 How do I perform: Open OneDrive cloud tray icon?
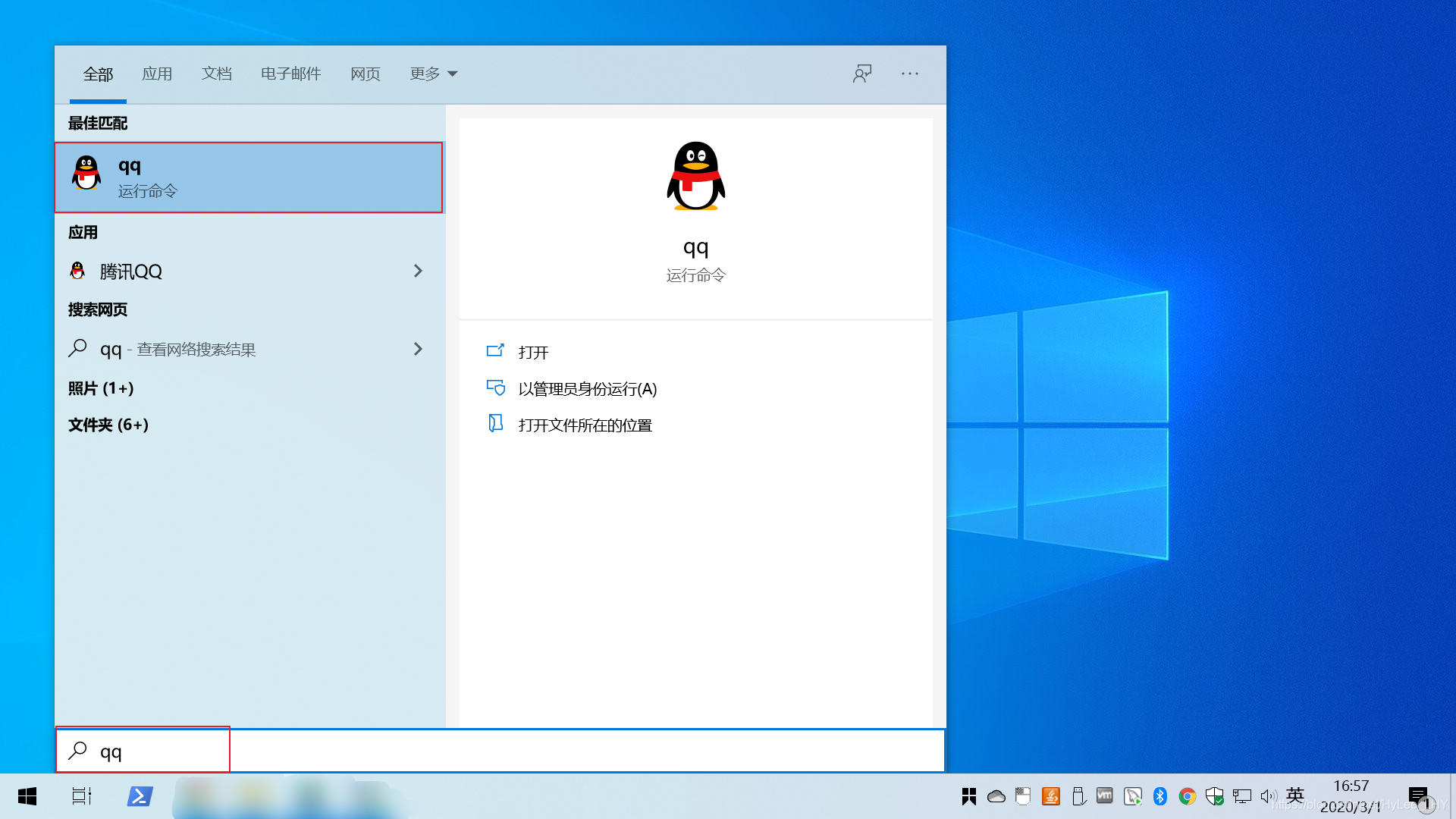996,796
